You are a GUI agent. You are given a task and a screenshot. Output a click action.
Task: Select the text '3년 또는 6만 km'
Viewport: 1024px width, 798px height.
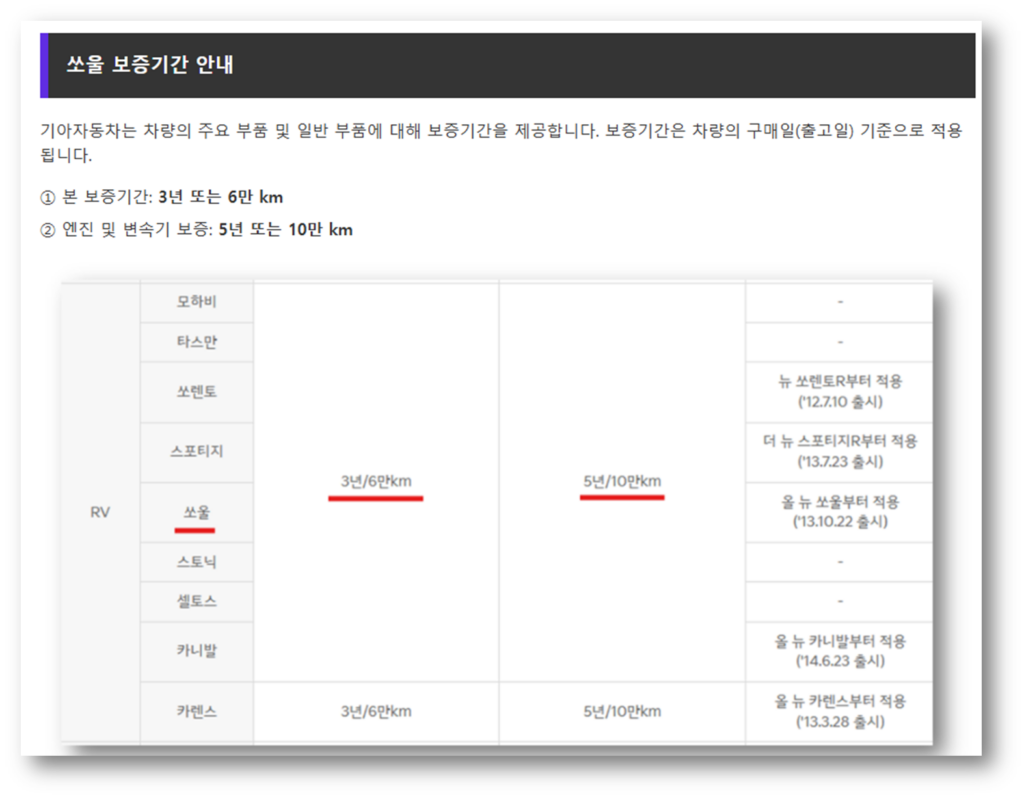click(x=221, y=197)
